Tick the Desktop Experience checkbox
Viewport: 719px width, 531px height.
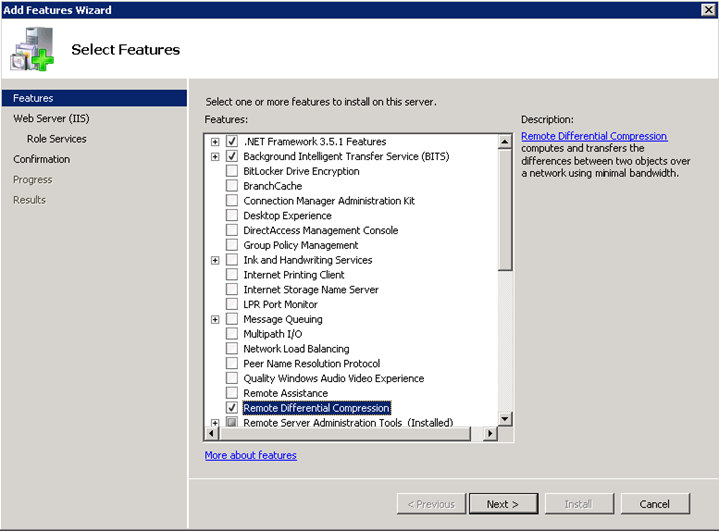pos(232,216)
